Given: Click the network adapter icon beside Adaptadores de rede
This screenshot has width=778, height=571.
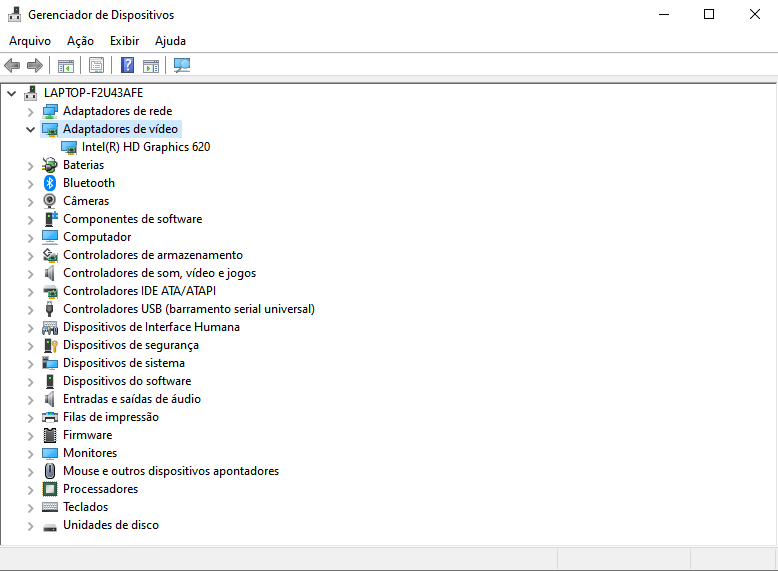Looking at the screenshot, I should coord(50,111).
